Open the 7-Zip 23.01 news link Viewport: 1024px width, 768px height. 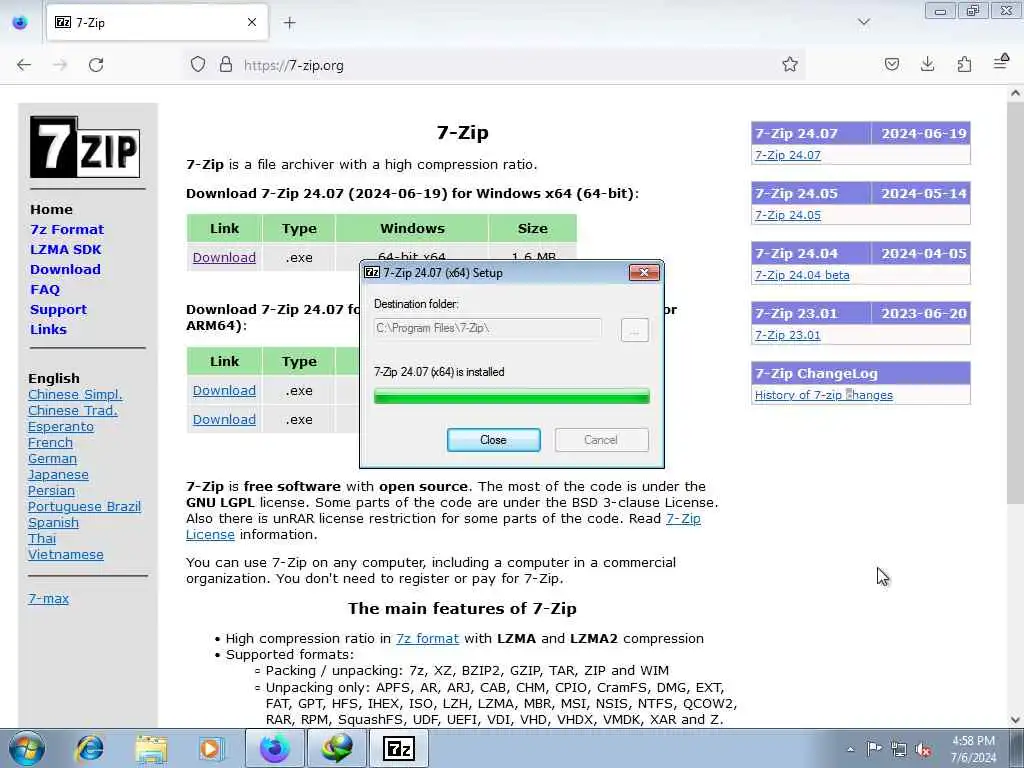[x=788, y=335]
